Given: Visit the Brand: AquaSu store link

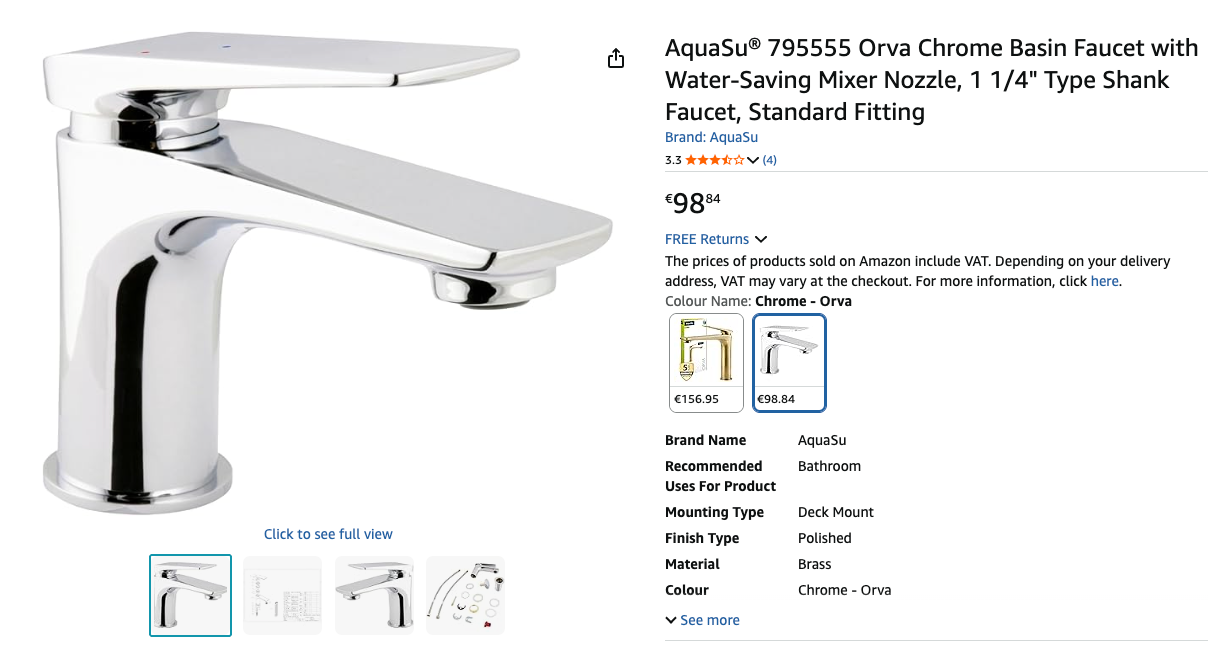Looking at the screenshot, I should [x=711, y=138].
